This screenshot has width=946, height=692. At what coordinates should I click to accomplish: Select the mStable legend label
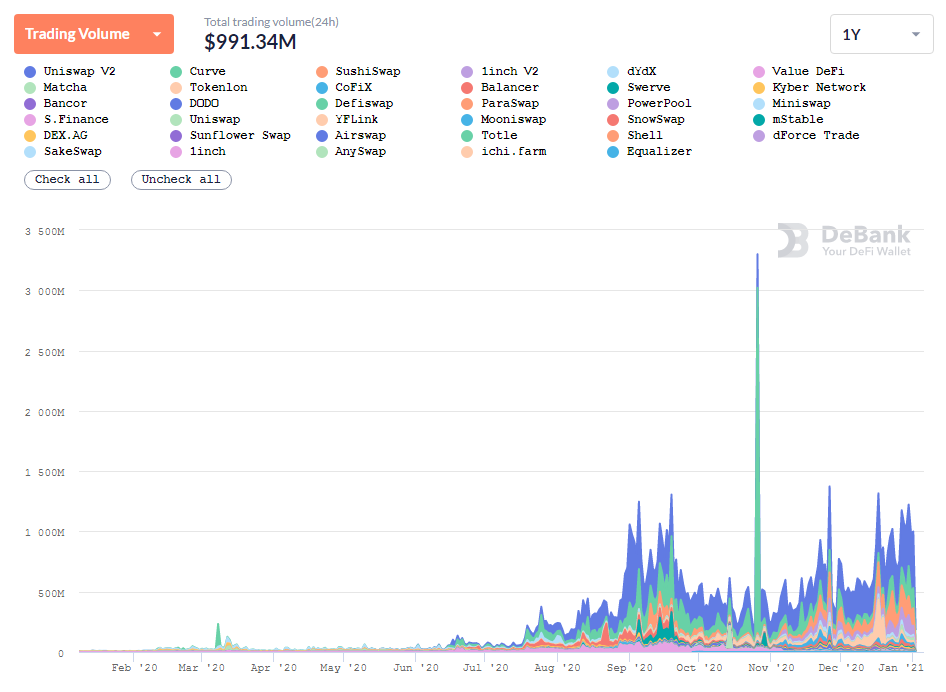[x=798, y=119]
